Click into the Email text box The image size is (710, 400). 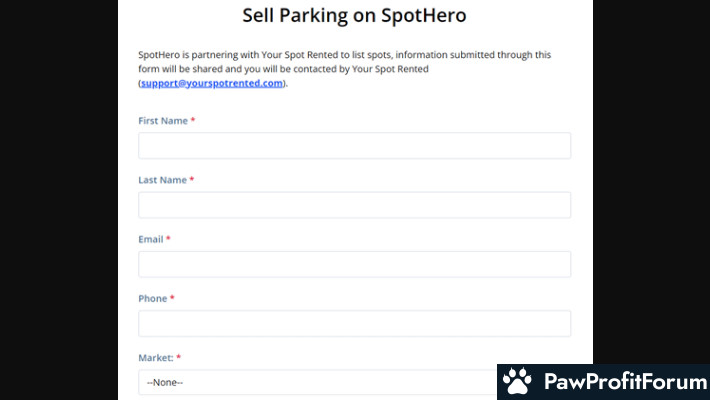click(x=355, y=264)
